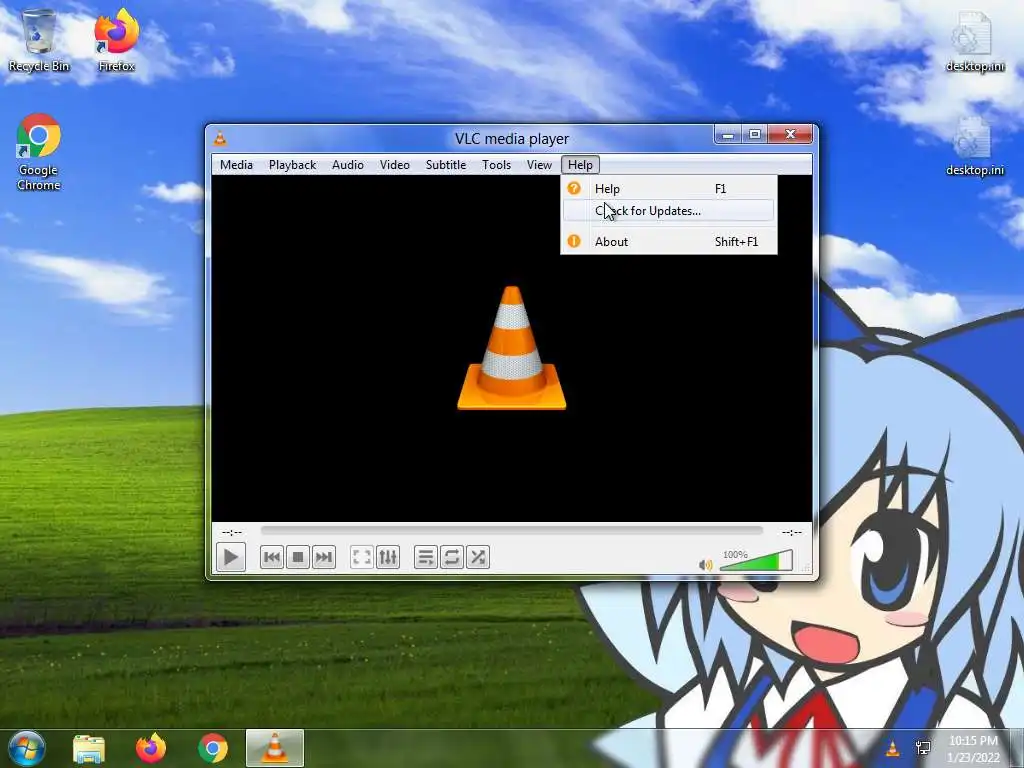Click the 10:15 PM taskbar clock

973,748
